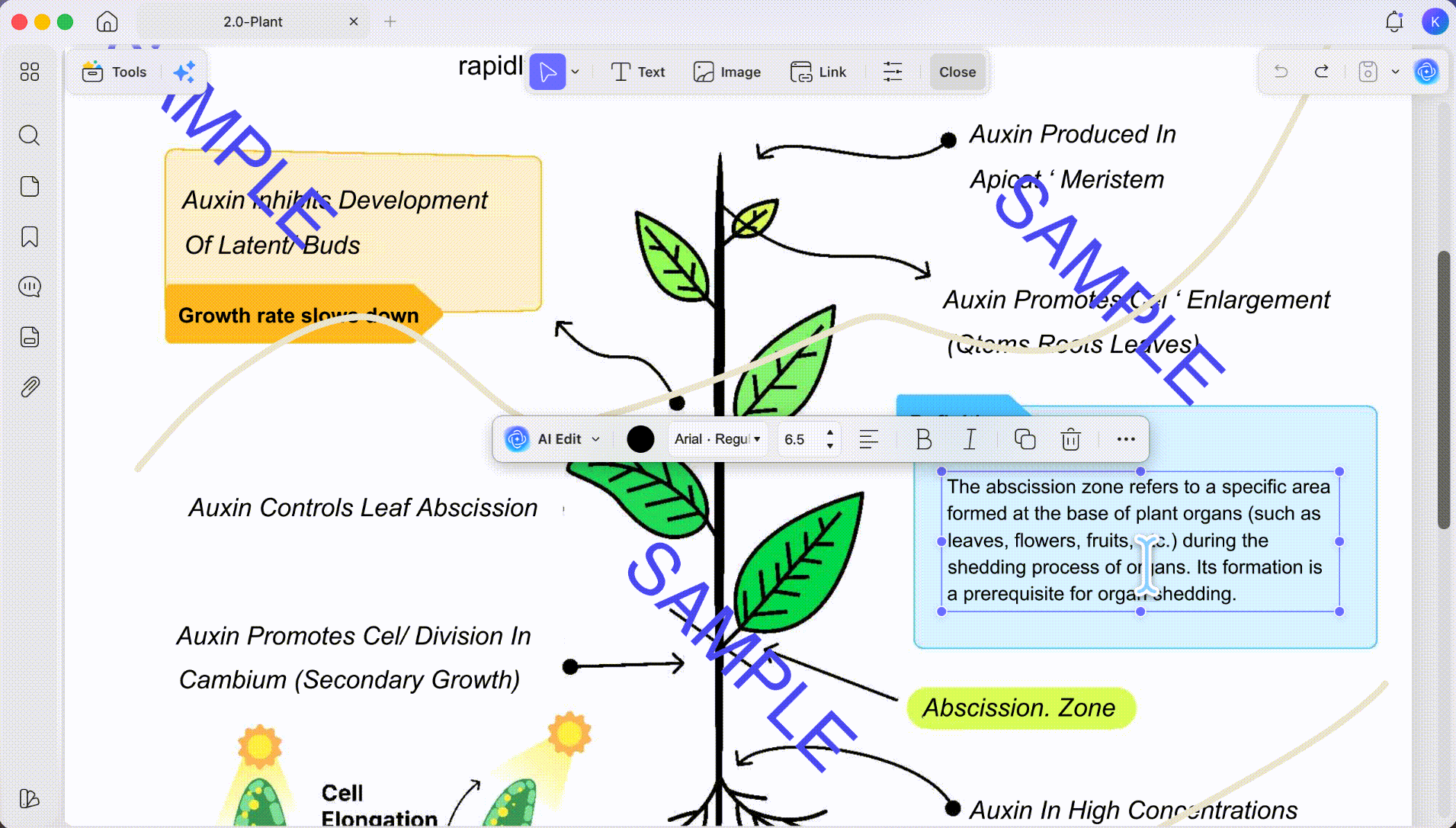This screenshot has height=828, width=1456.
Task: Click the 'Cell Elongation' label
Action: [380, 805]
